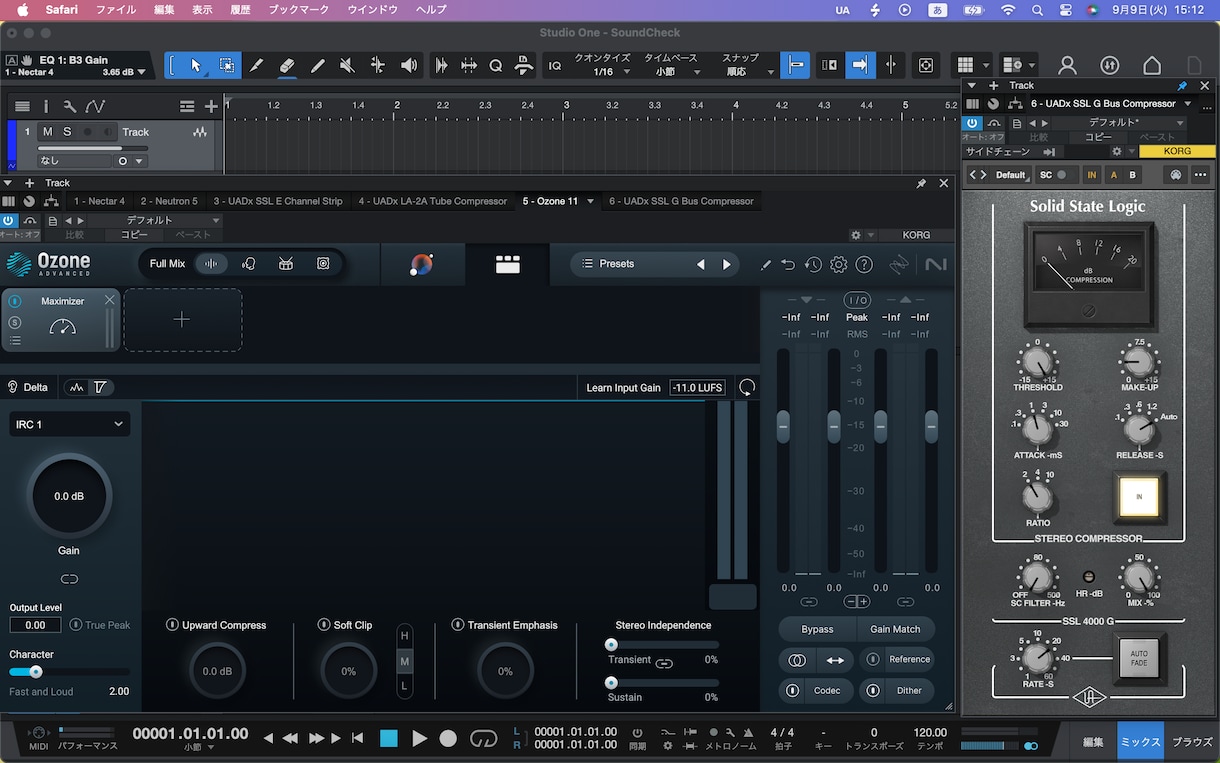Expand the Quantize 1/16 dropdown
This screenshot has width=1220, height=763.
click(x=603, y=72)
